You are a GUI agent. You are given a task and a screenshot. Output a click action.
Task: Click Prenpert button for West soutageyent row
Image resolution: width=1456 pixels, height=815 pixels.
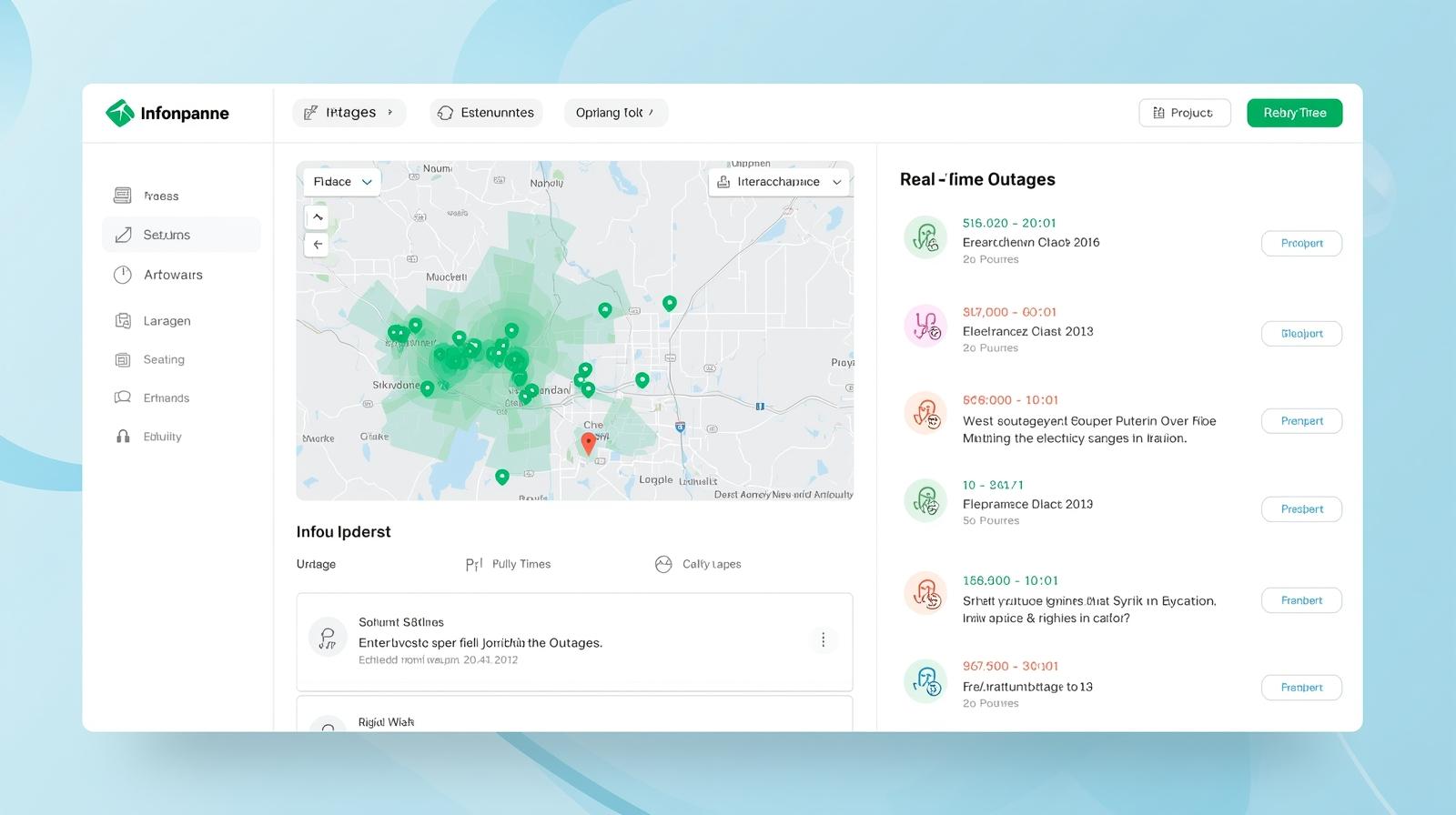coord(1301,421)
